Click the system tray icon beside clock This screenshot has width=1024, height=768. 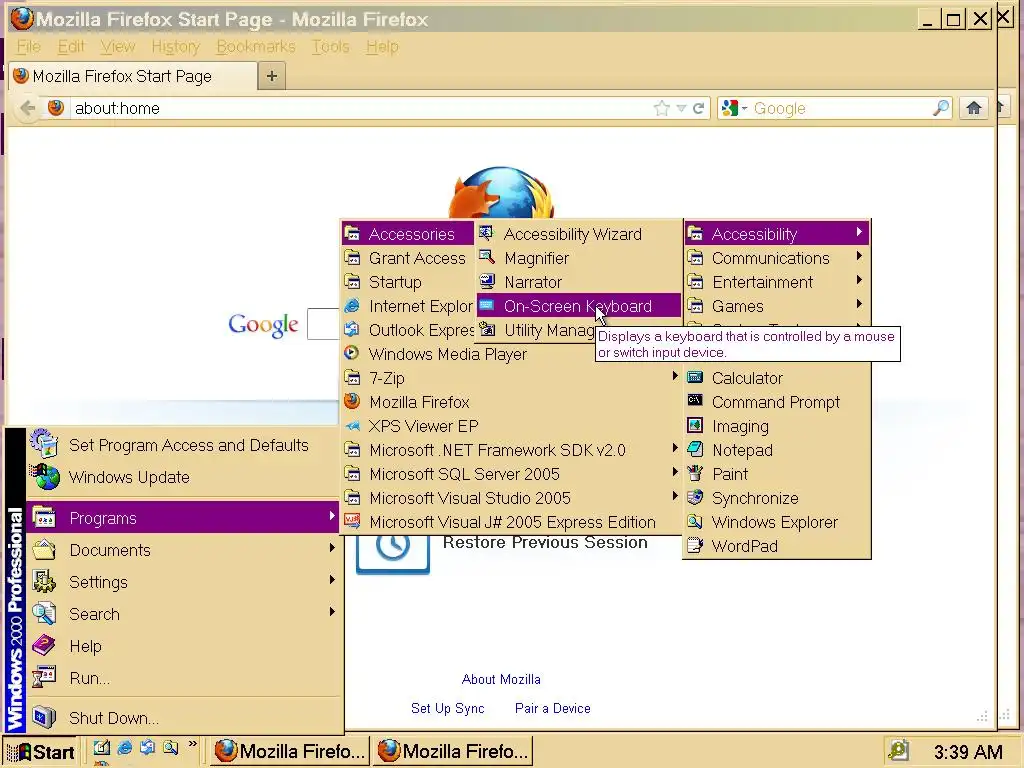tap(899, 750)
